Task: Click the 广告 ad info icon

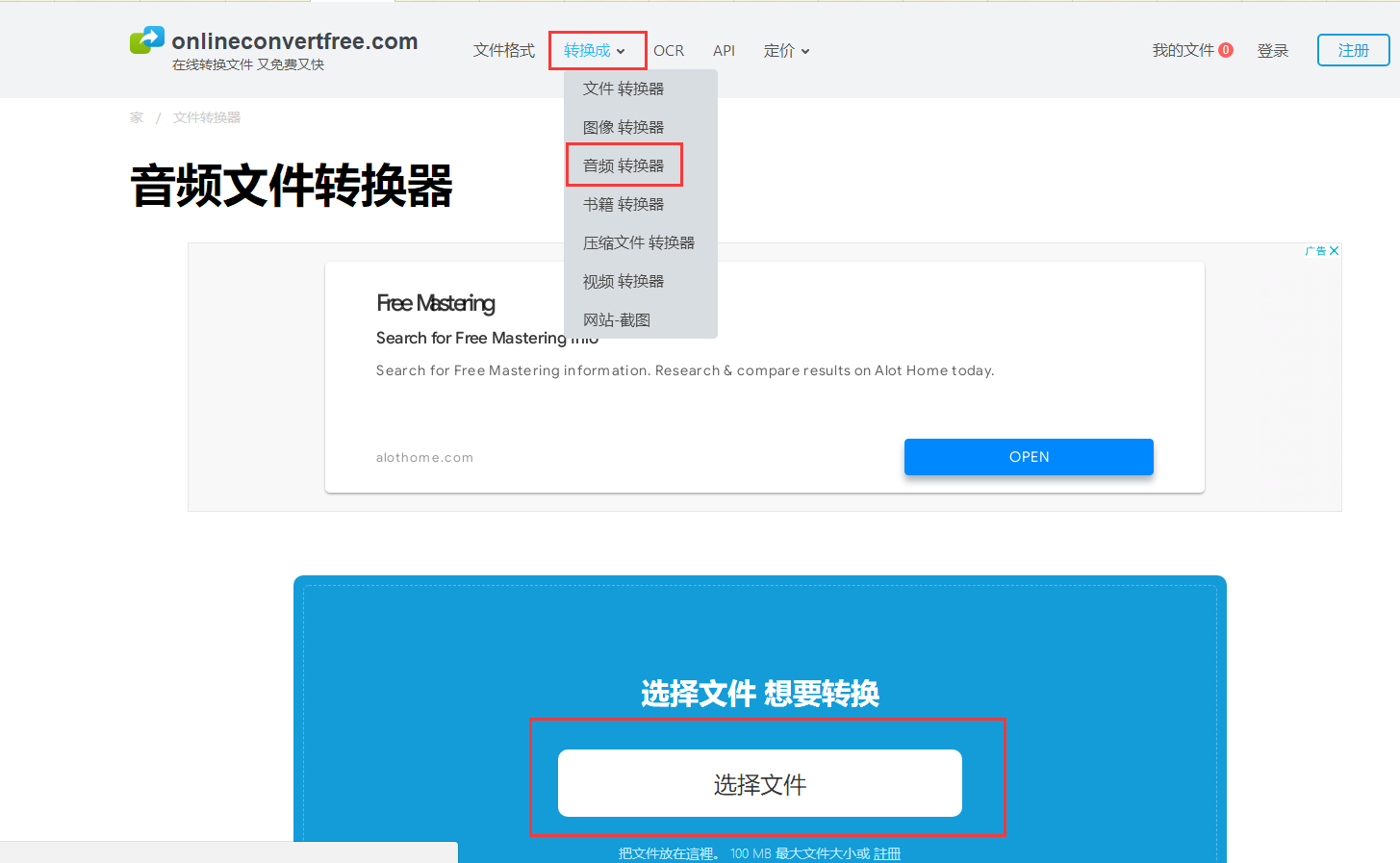Action: (x=1315, y=251)
